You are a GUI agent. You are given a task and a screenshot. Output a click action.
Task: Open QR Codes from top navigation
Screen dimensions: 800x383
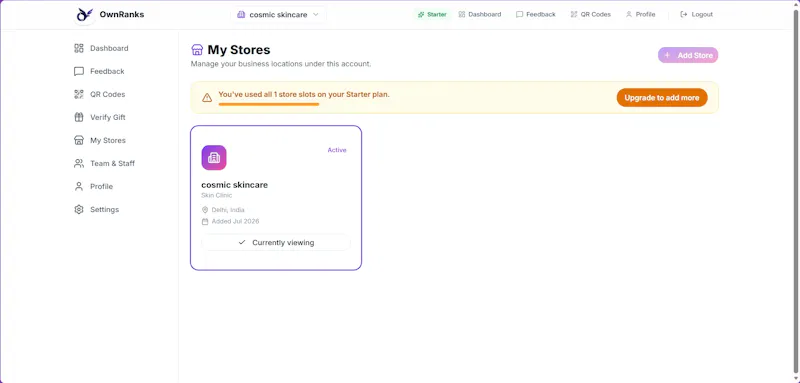pos(590,15)
